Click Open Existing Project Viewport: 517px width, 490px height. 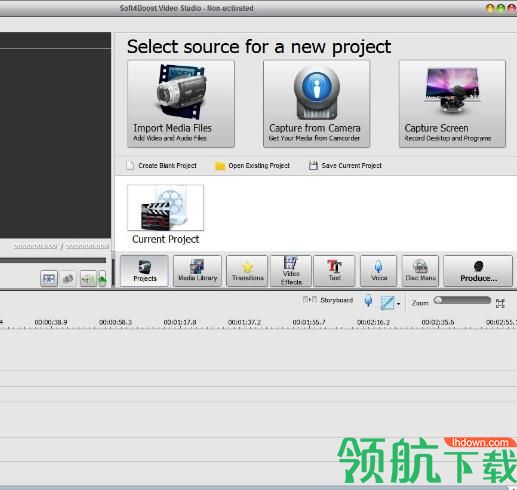click(x=252, y=165)
